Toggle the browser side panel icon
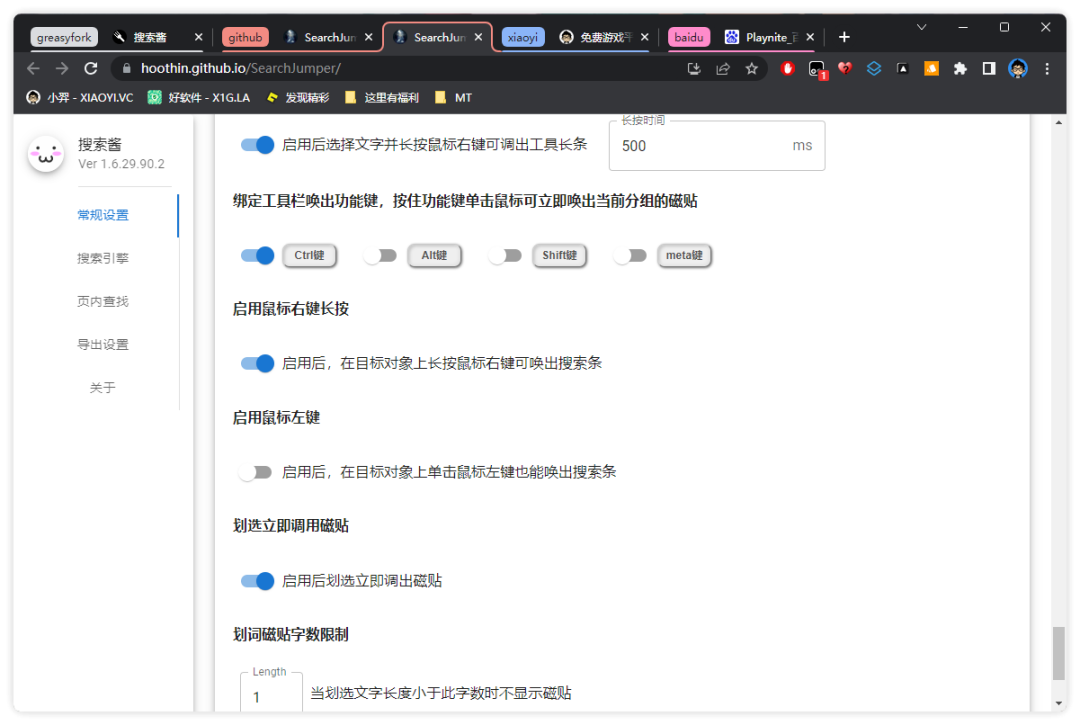Image resolution: width=1080 pixels, height=725 pixels. (989, 68)
